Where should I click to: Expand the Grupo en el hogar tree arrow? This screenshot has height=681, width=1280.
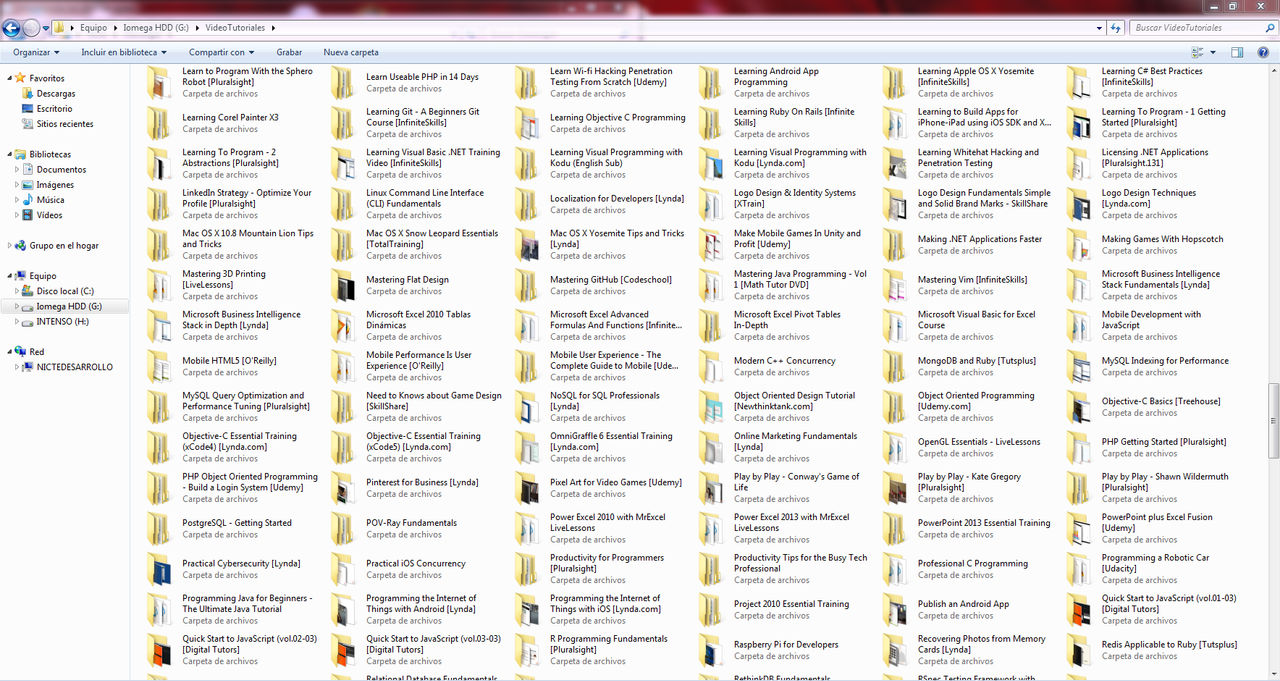click(9, 245)
